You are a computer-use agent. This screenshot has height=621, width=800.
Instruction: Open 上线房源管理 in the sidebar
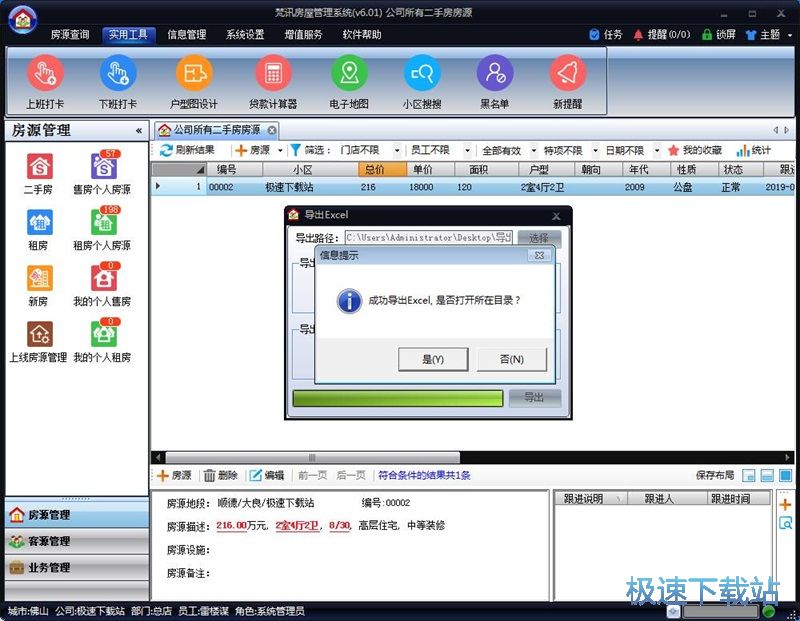point(39,334)
